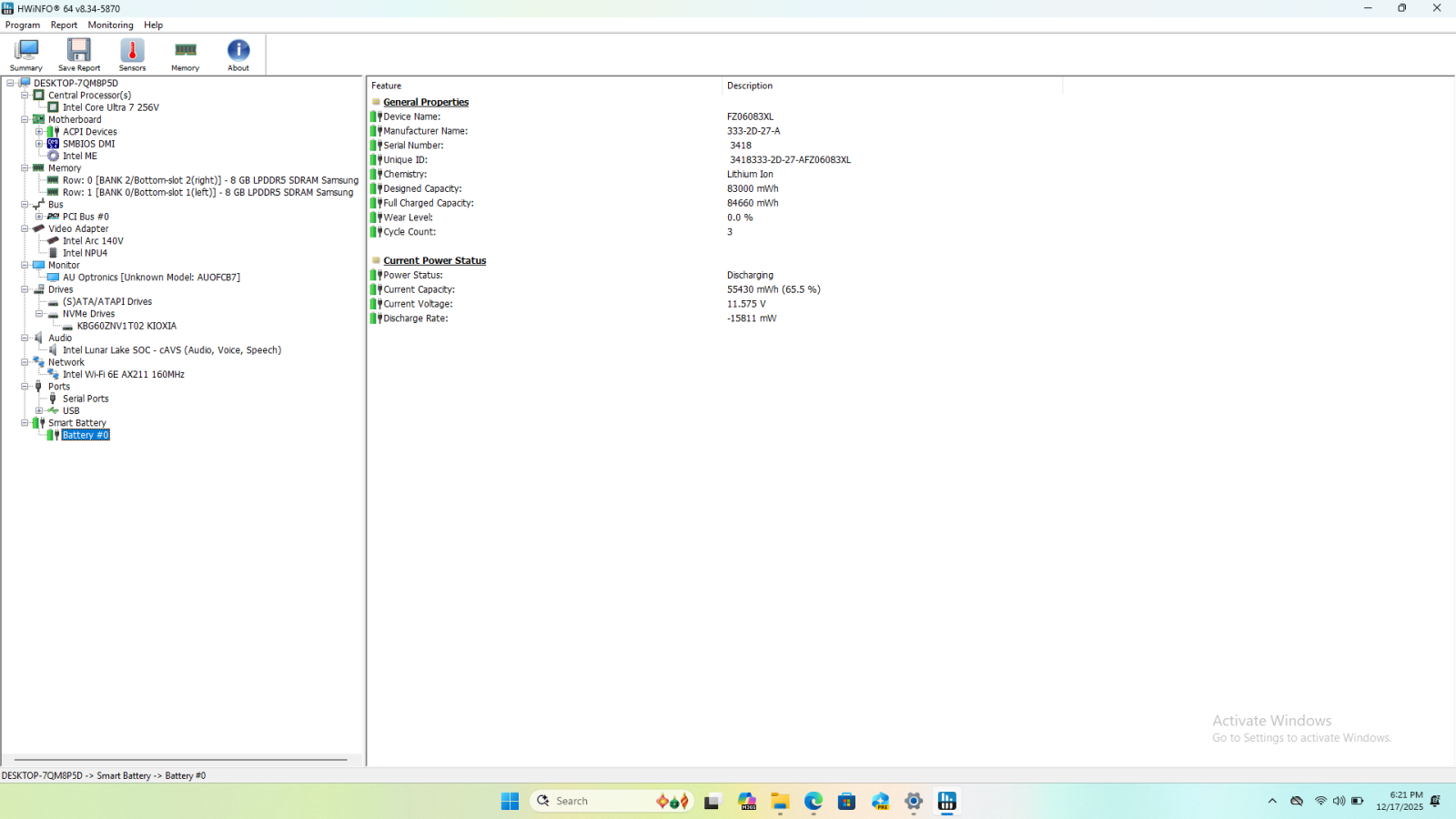This screenshot has height=819, width=1456.
Task: Click the taskbar Search box
Action: point(601,801)
